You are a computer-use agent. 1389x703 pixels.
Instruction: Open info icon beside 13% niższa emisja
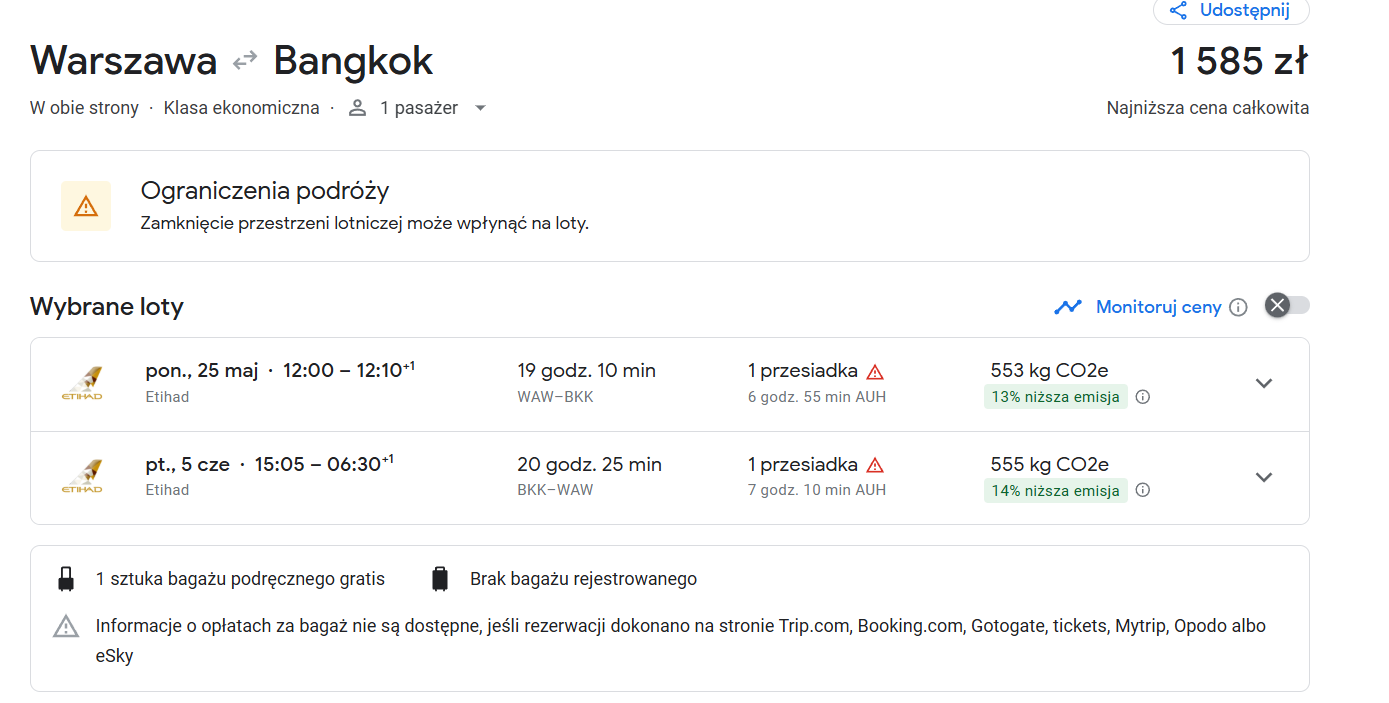click(1143, 397)
